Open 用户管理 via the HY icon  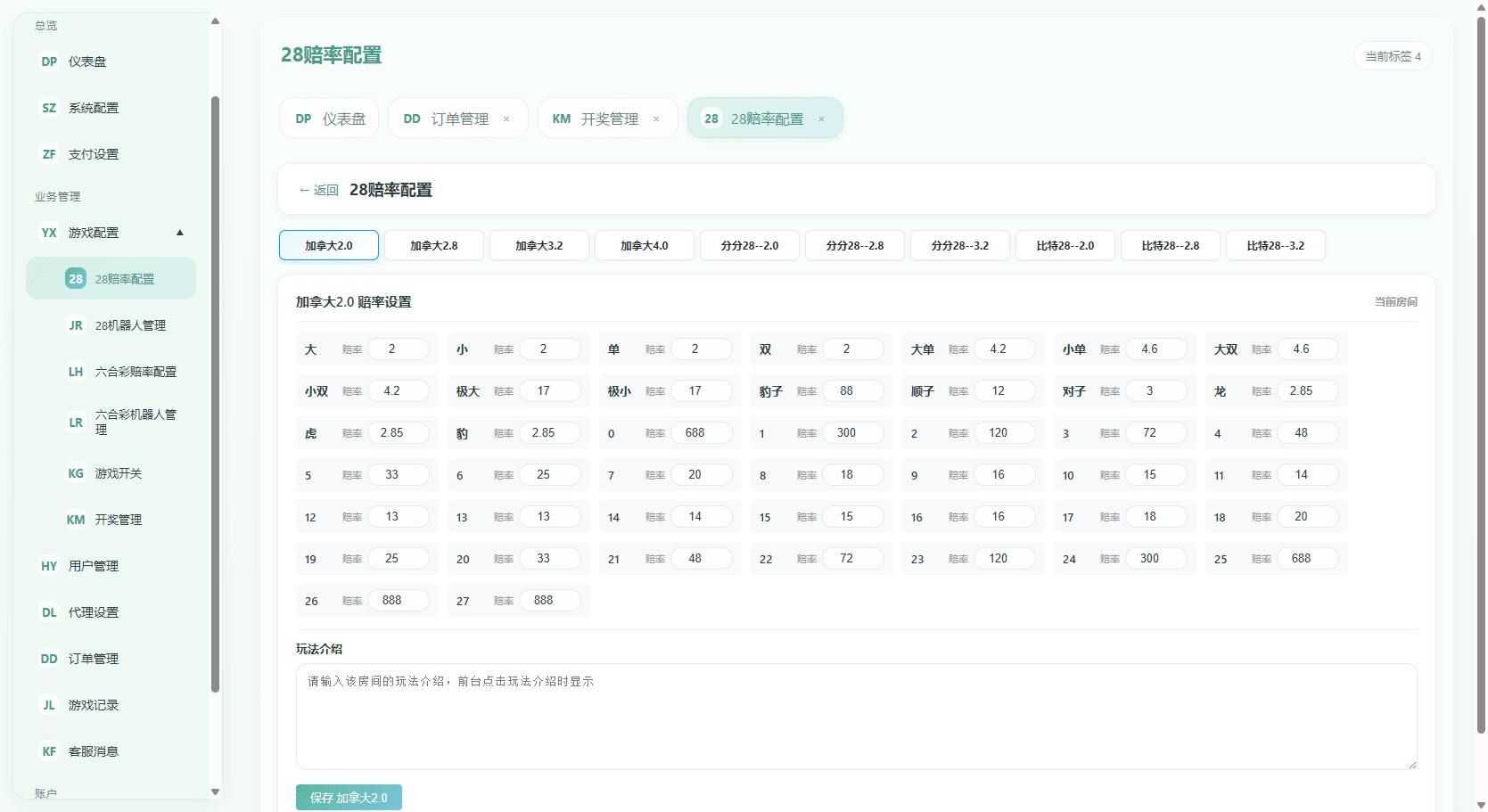(x=49, y=566)
